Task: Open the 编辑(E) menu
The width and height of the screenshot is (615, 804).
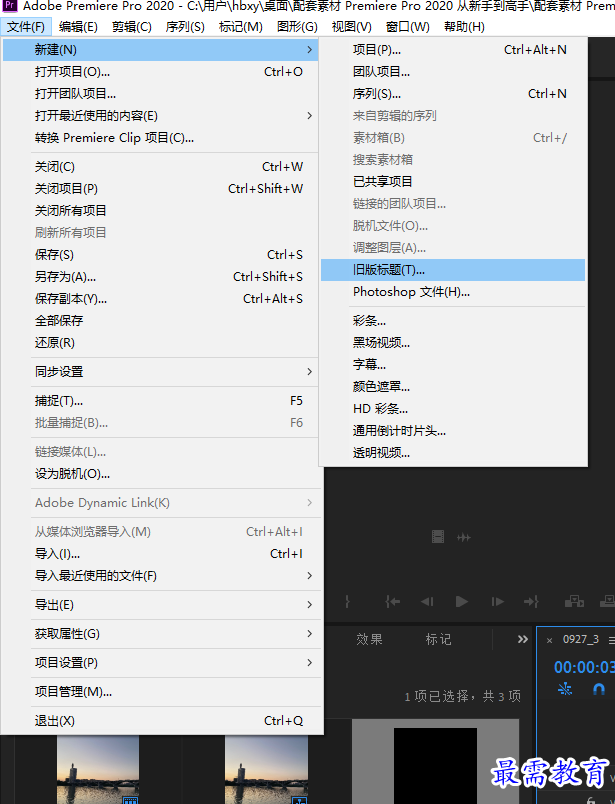Action: coord(78,26)
